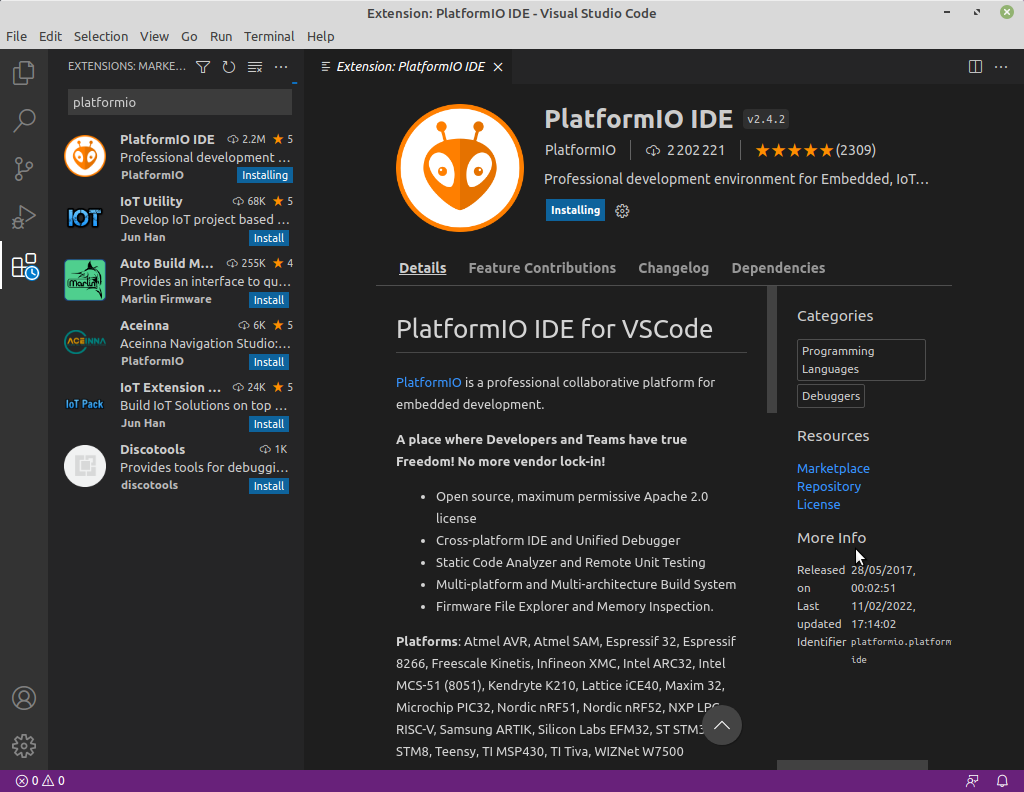Image resolution: width=1024 pixels, height=792 pixels.
Task: Click the IoT Utility extension icon
Action: (x=85, y=218)
